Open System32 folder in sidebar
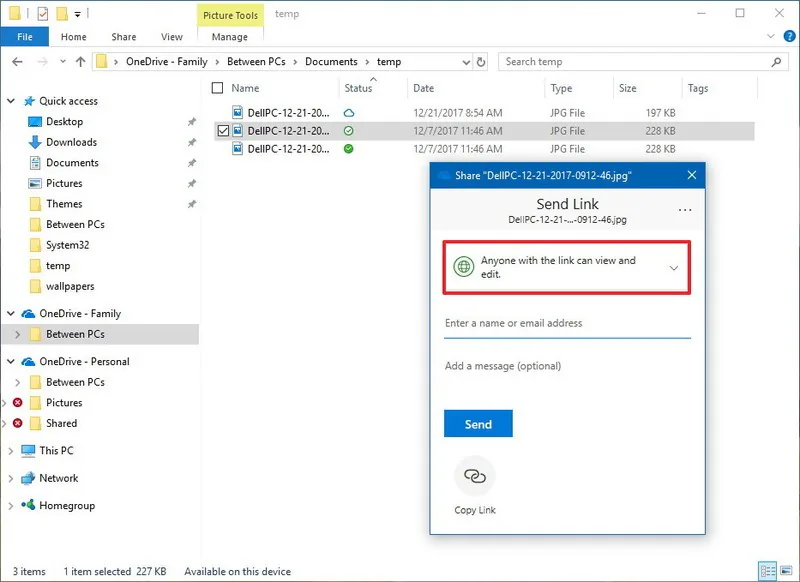Screen dimensions: 800x582 67,245
